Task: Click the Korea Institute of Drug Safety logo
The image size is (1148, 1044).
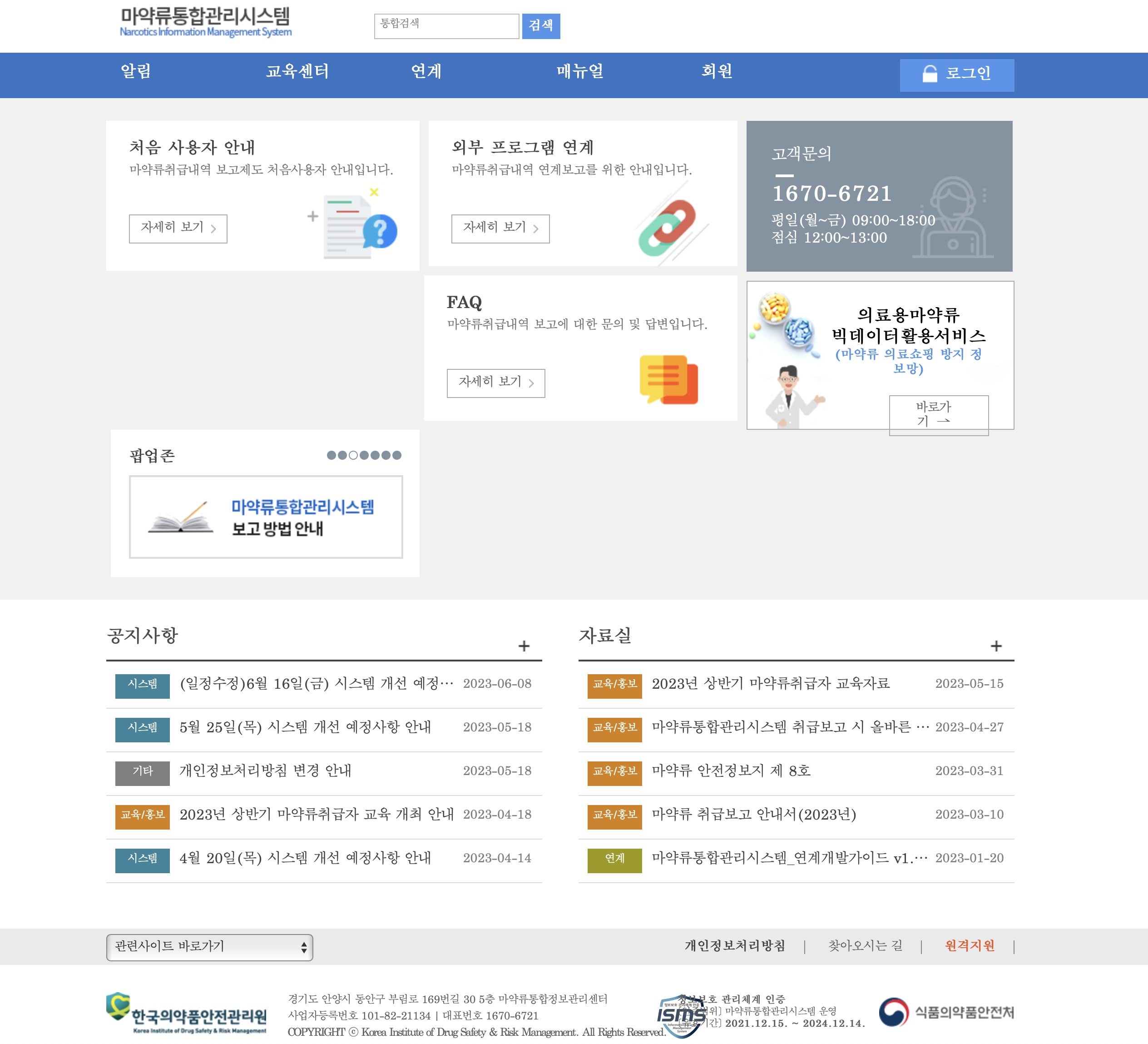Action: (x=186, y=1013)
